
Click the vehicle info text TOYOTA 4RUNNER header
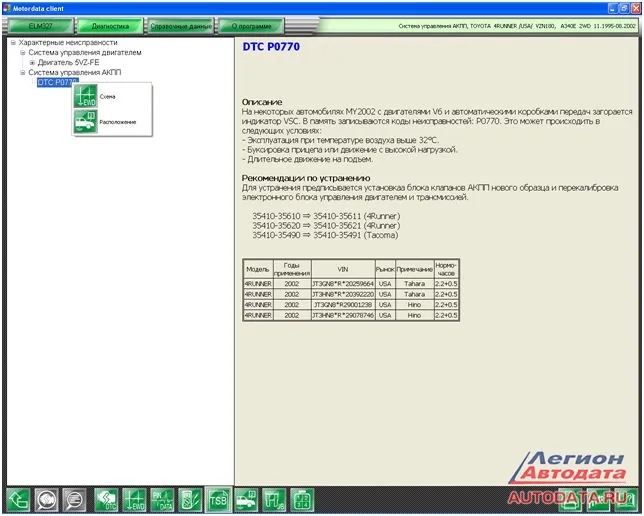517,26
